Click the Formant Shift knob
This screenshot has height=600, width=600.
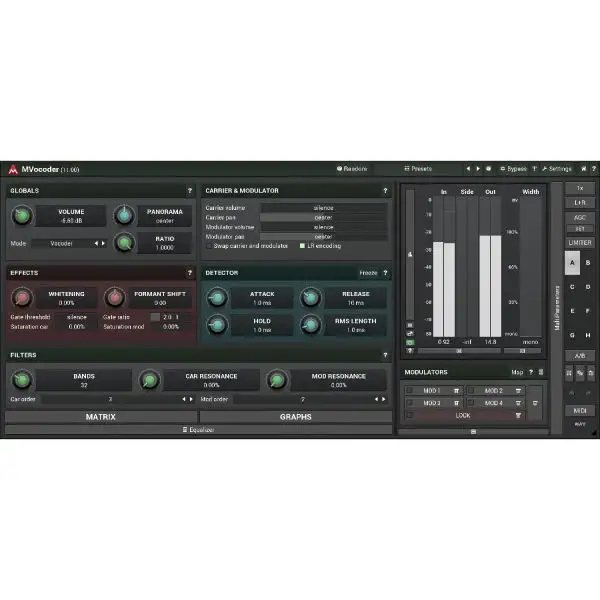pos(114,298)
